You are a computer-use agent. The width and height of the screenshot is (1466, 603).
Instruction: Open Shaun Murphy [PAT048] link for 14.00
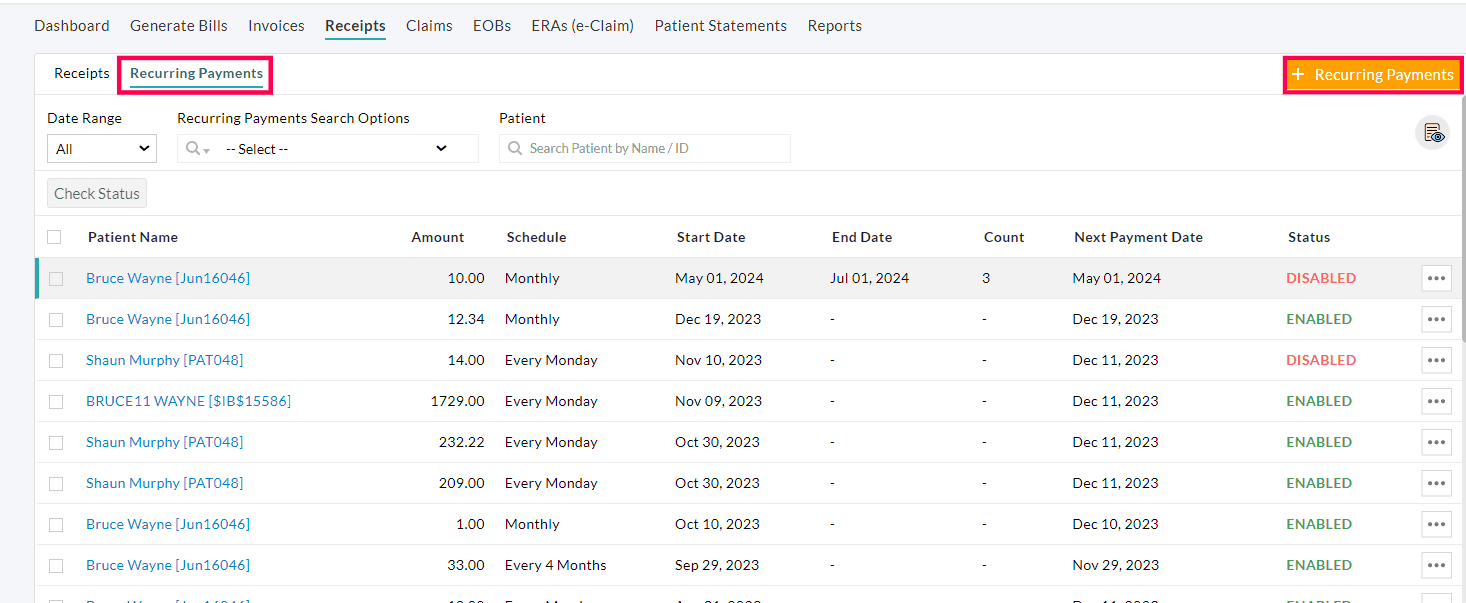(x=164, y=360)
